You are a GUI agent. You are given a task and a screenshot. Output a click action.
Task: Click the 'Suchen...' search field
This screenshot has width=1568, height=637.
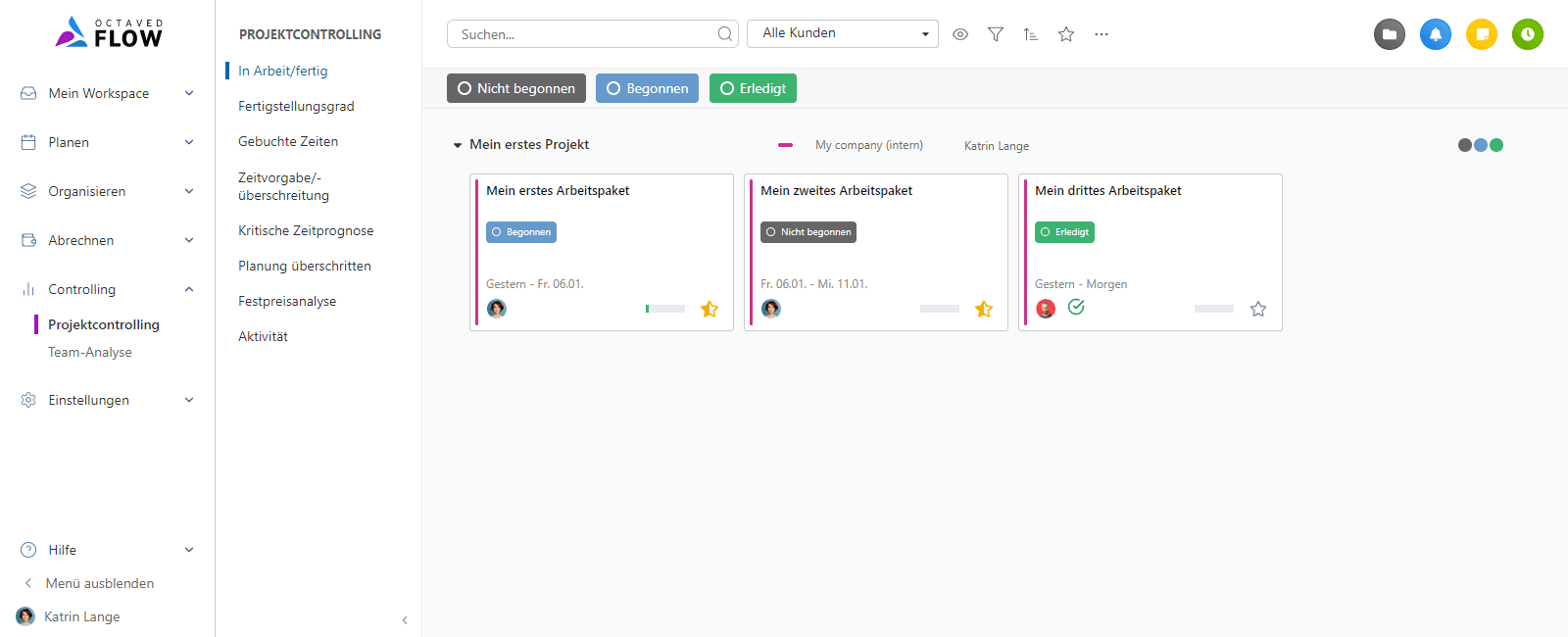(x=584, y=34)
